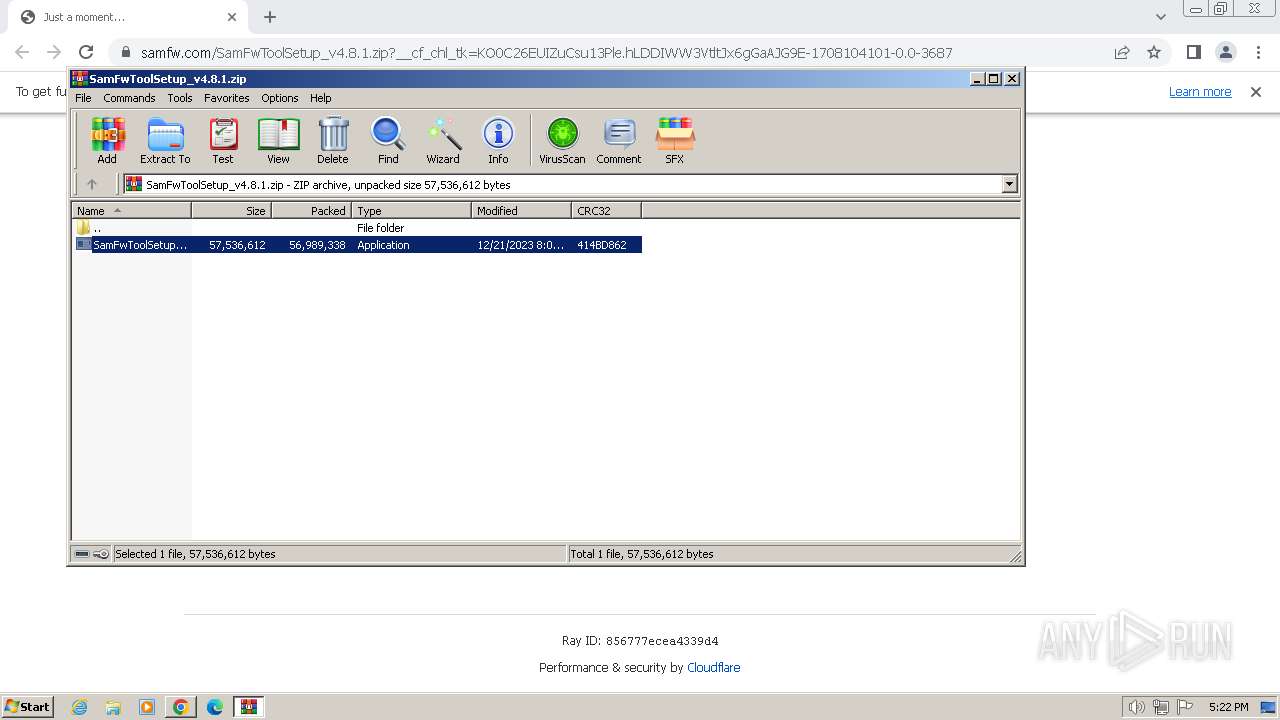Sort the list by the Name column
Image resolution: width=1280 pixels, height=720 pixels.
tap(131, 211)
